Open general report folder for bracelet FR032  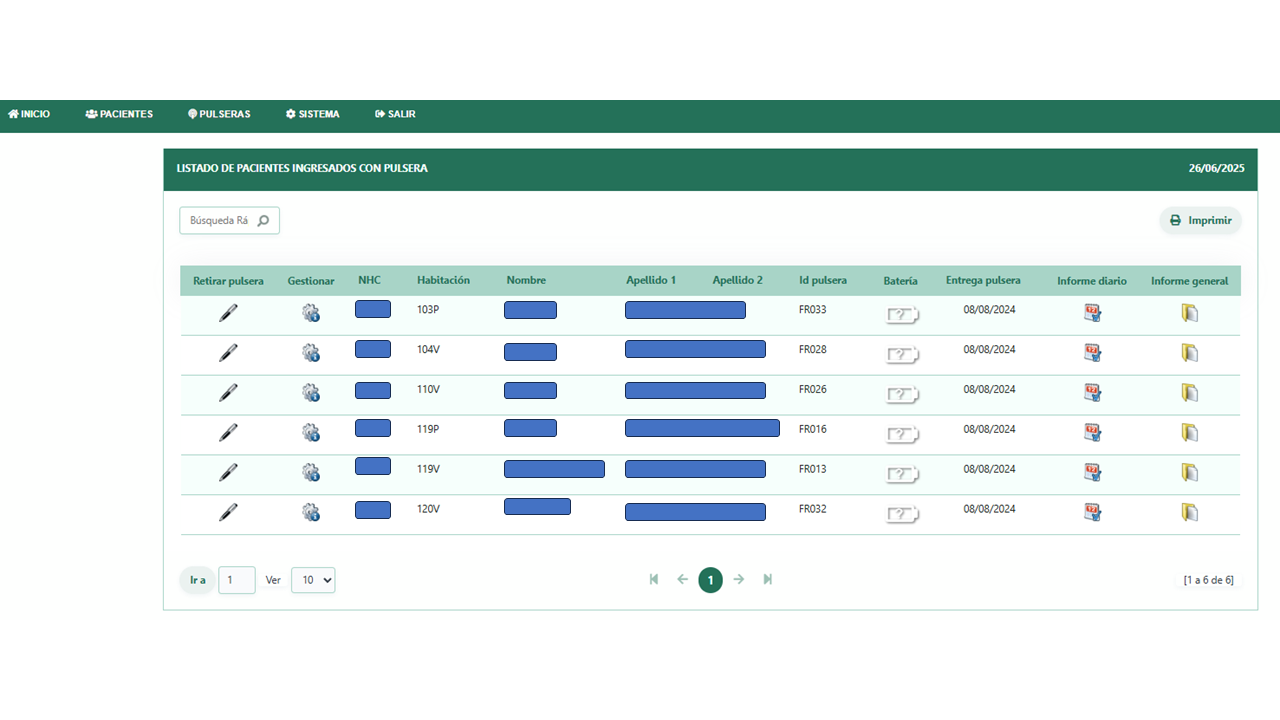pos(1189,512)
